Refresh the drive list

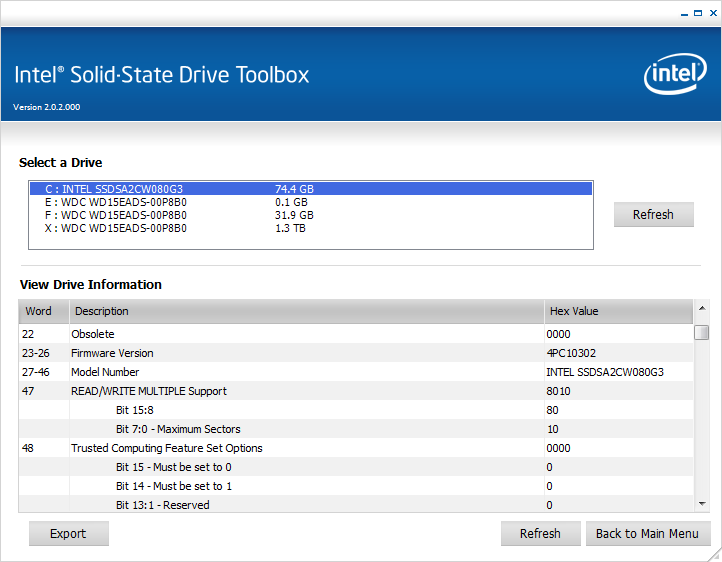(653, 215)
